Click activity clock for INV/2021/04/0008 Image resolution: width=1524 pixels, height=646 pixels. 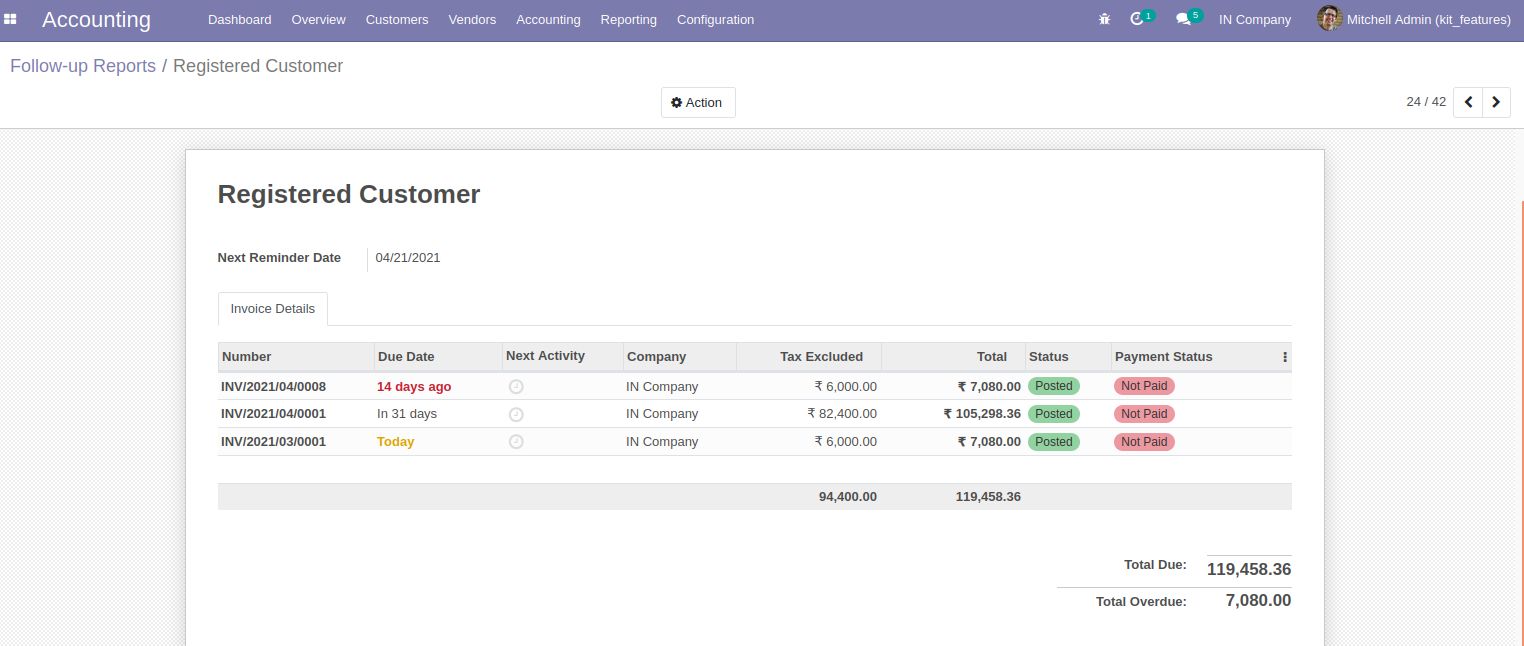[516, 387]
